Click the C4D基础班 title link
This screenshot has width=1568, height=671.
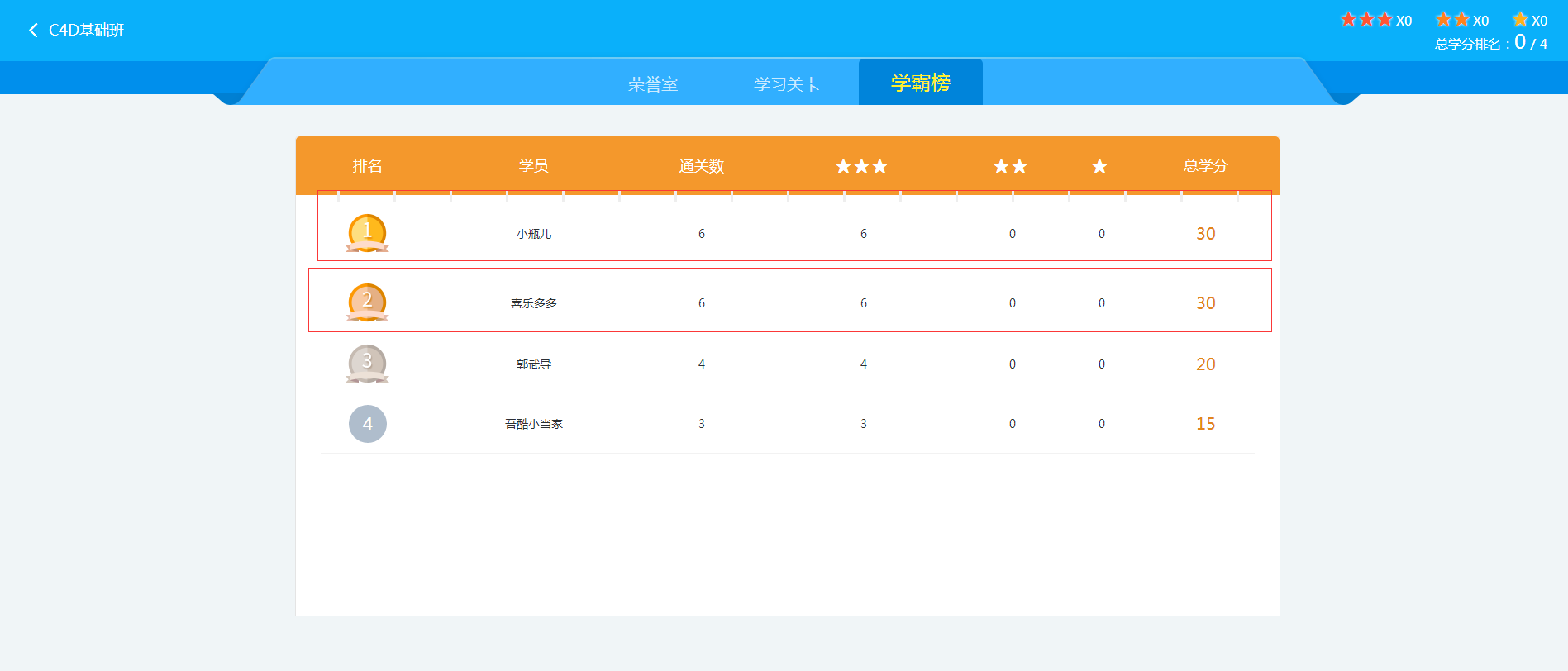pyautogui.click(x=86, y=31)
